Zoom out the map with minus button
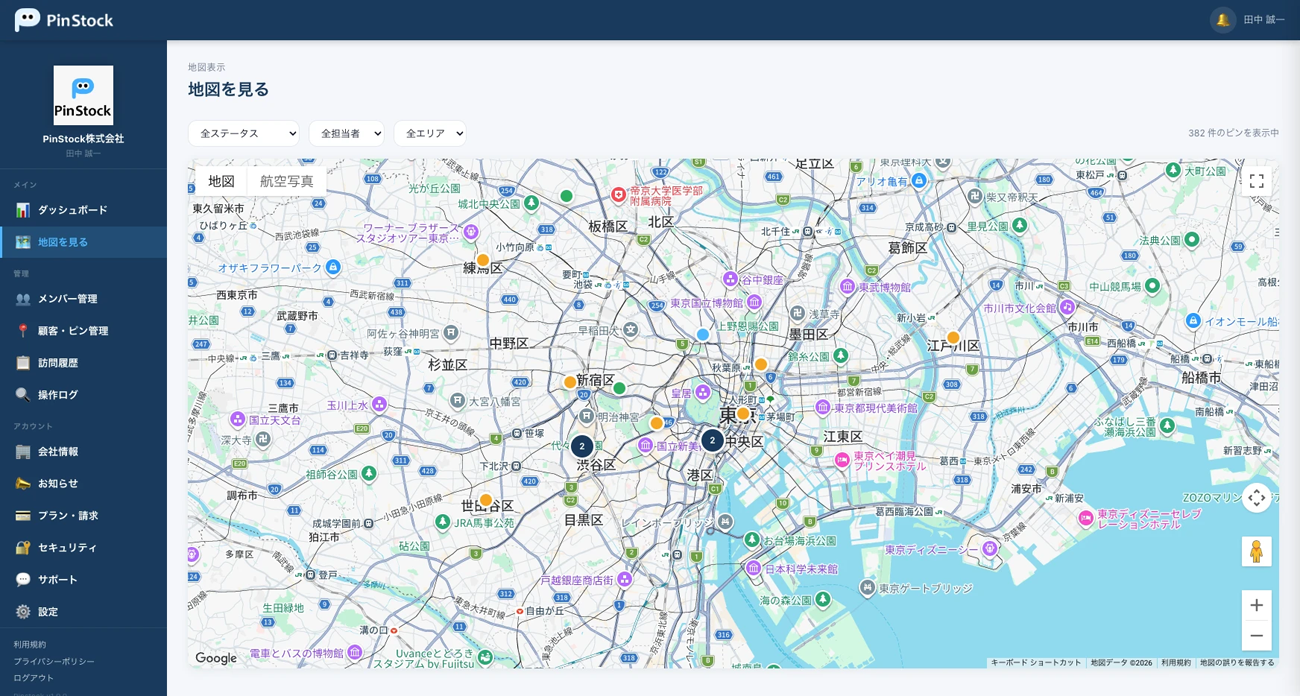The width and height of the screenshot is (1300, 696). click(1257, 636)
